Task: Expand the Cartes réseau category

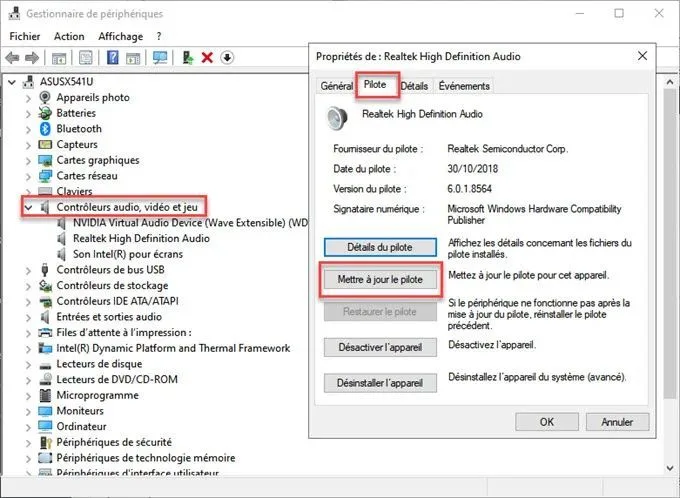Action: pyautogui.click(x=28, y=177)
